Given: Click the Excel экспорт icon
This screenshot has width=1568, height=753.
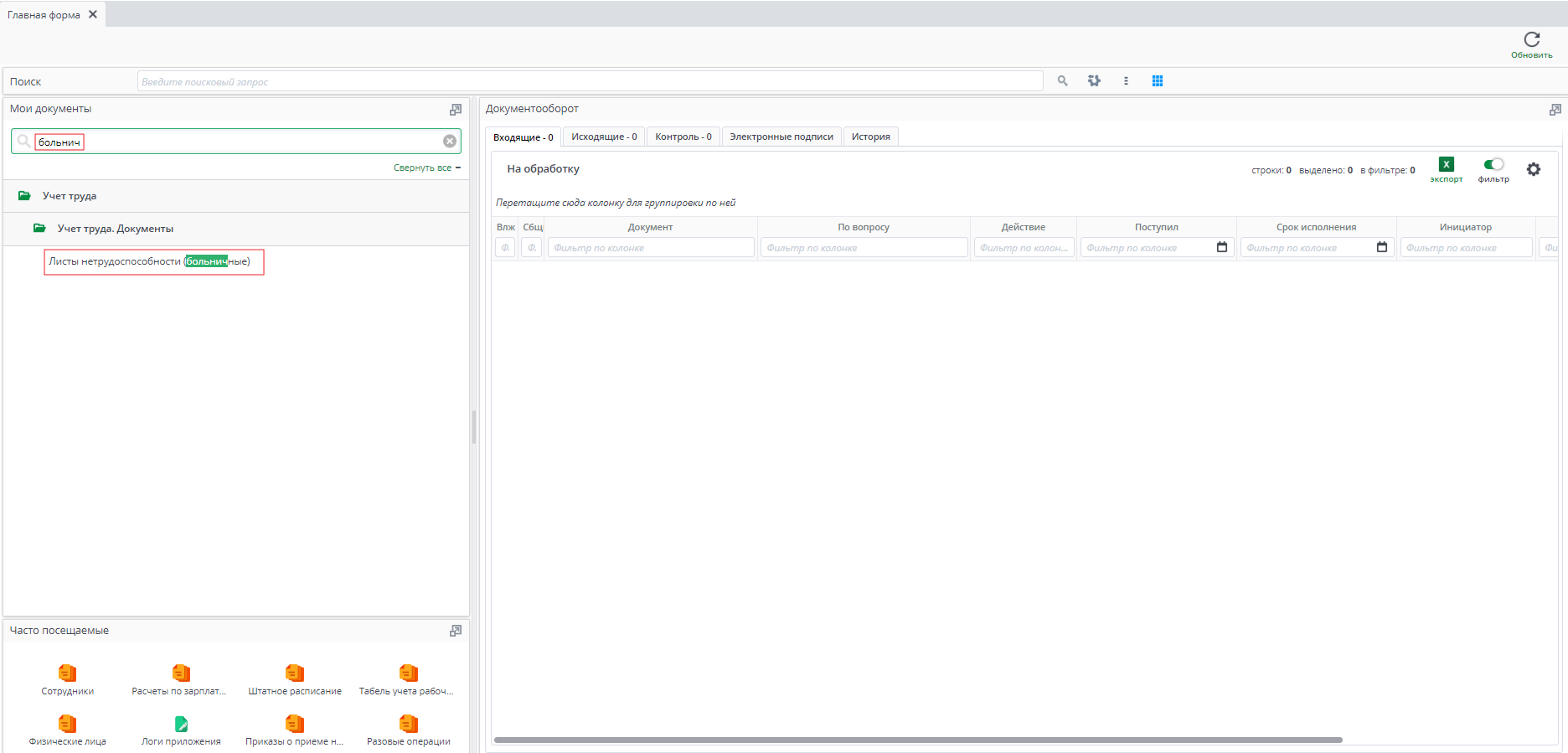Looking at the screenshot, I should [x=1446, y=165].
